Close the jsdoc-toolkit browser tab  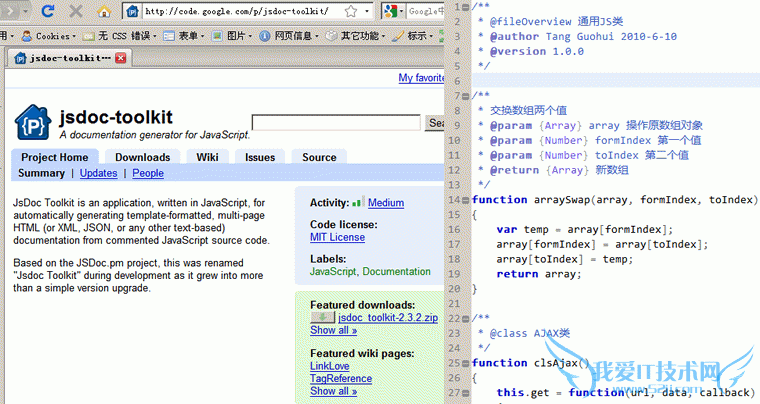click(x=121, y=58)
